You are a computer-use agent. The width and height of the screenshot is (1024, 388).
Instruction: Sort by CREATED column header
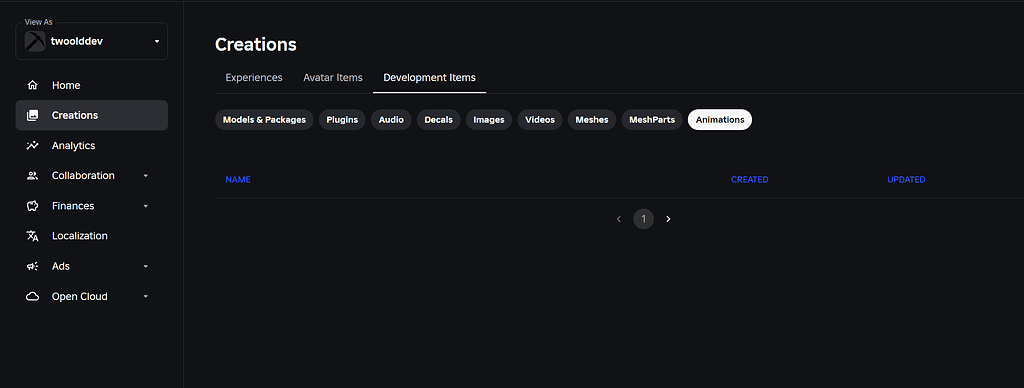[750, 180]
